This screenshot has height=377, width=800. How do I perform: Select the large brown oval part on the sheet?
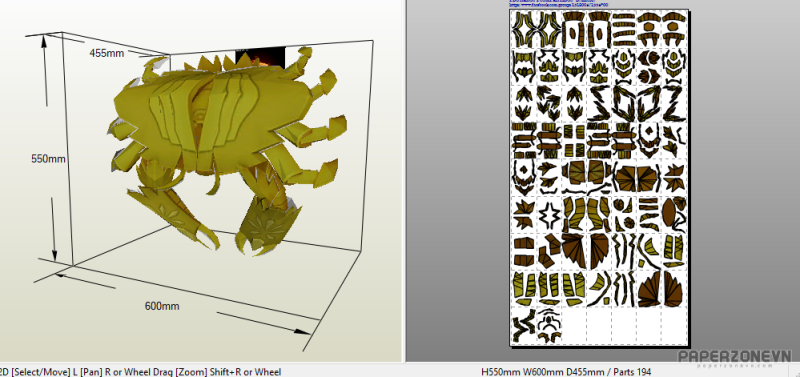click(669, 211)
